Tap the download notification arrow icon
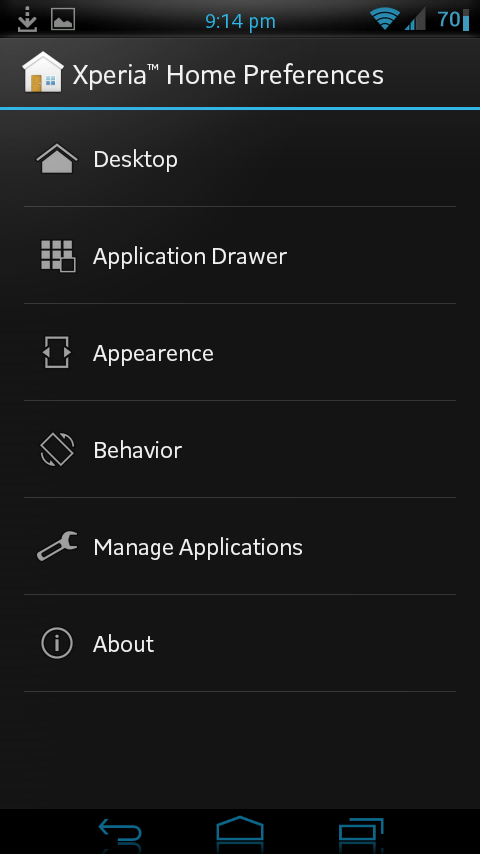The image size is (480, 854). [x=27, y=20]
